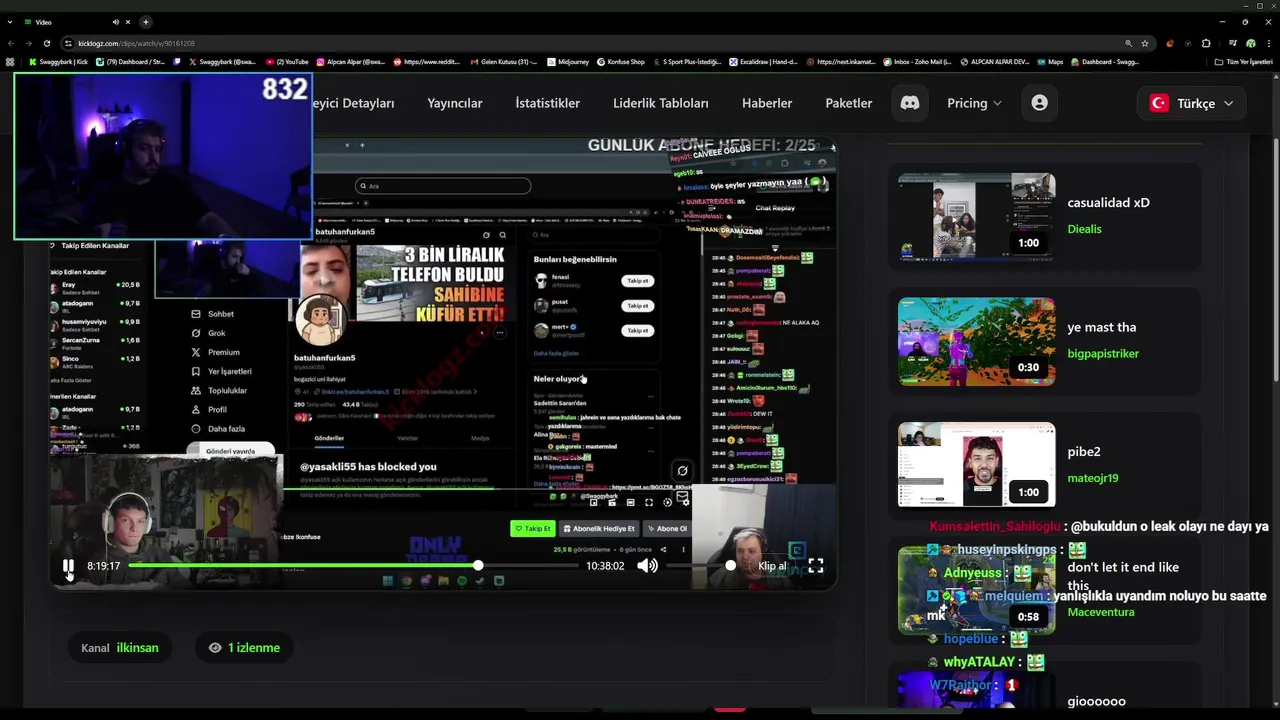Open the Discord icon link in navbar
The width and height of the screenshot is (1280, 720).
click(x=910, y=103)
